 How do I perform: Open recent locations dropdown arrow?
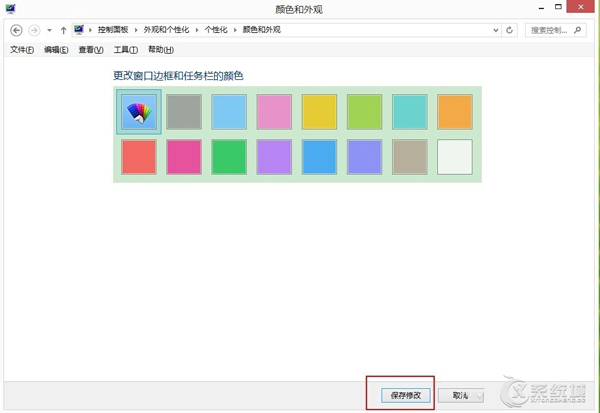click(x=49, y=30)
